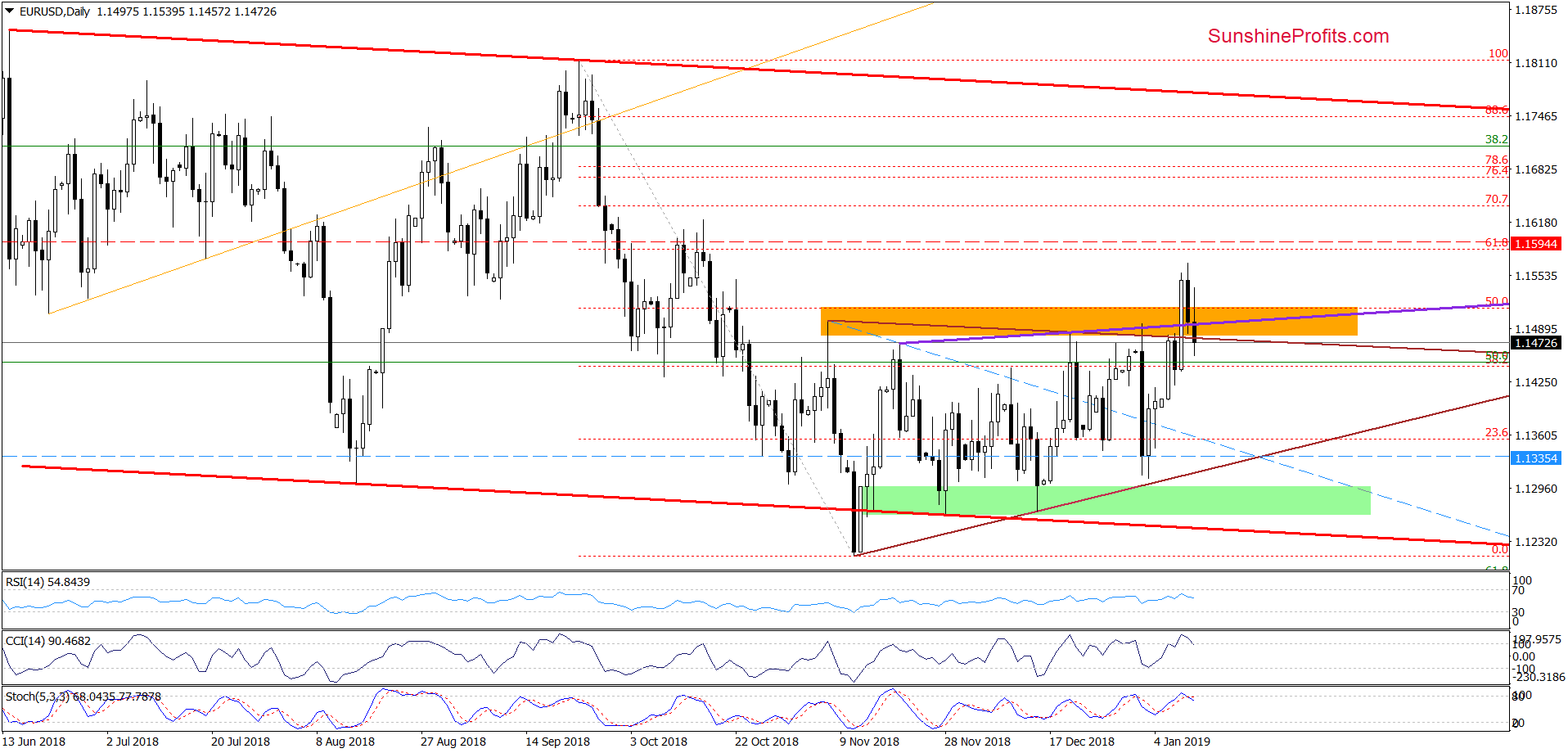Click the 50.0 Fibonacci level label
Image resolution: width=1568 pixels, height=753 pixels.
click(1497, 301)
